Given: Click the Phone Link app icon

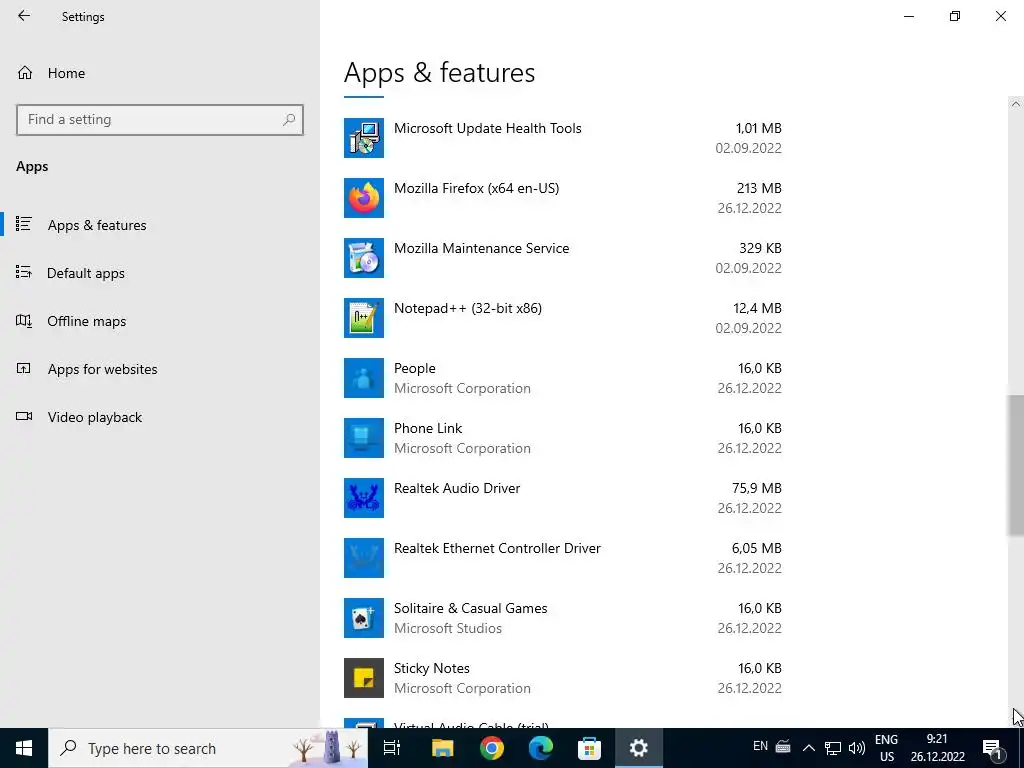Looking at the screenshot, I should point(364,438).
